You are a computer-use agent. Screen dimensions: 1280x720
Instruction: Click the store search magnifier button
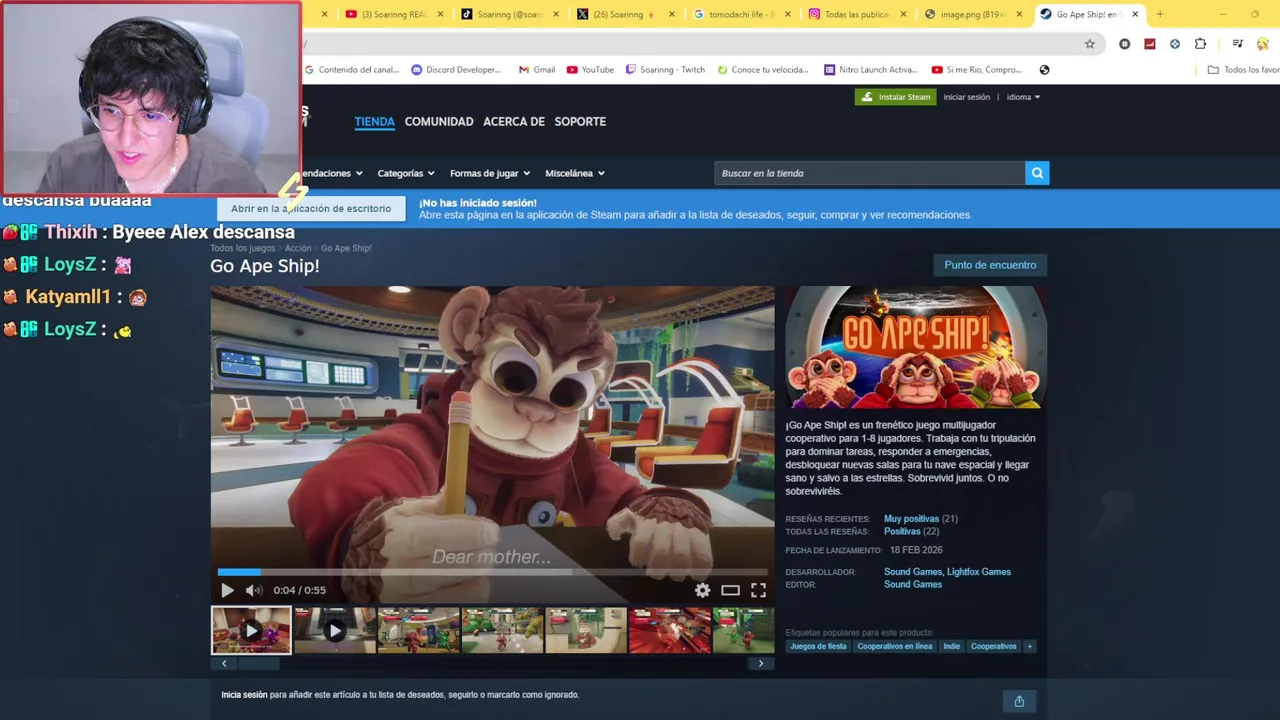[x=1037, y=173]
